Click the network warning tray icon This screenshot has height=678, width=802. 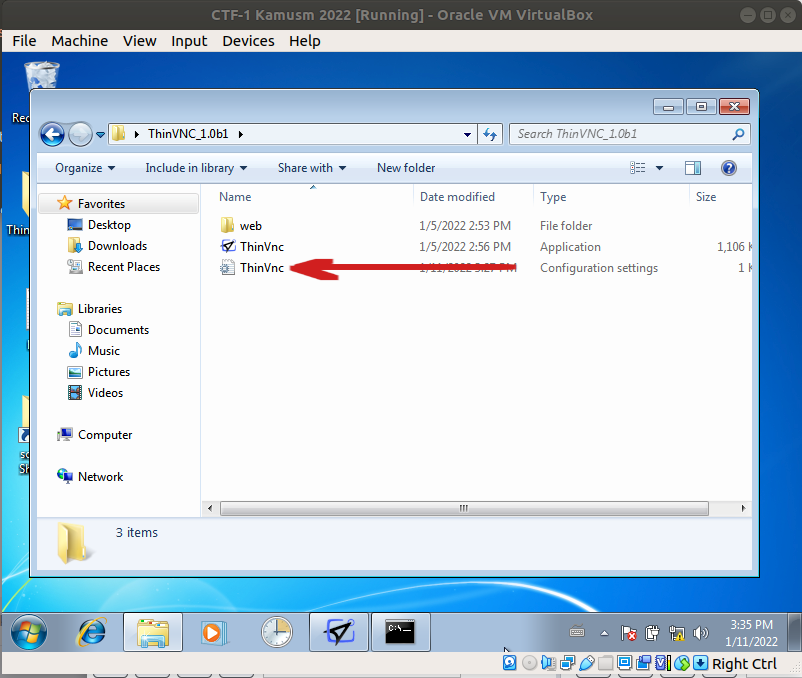[x=677, y=633]
